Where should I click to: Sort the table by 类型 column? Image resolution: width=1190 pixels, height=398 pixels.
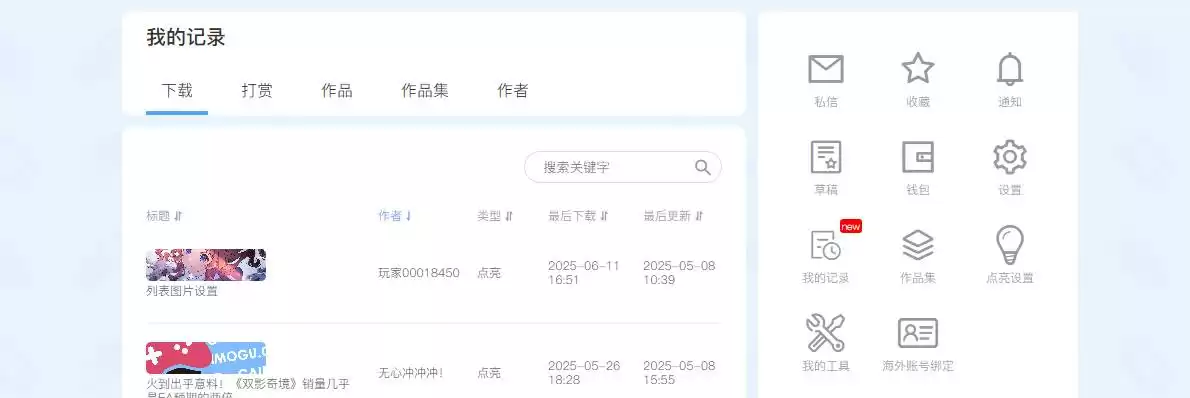(496, 216)
